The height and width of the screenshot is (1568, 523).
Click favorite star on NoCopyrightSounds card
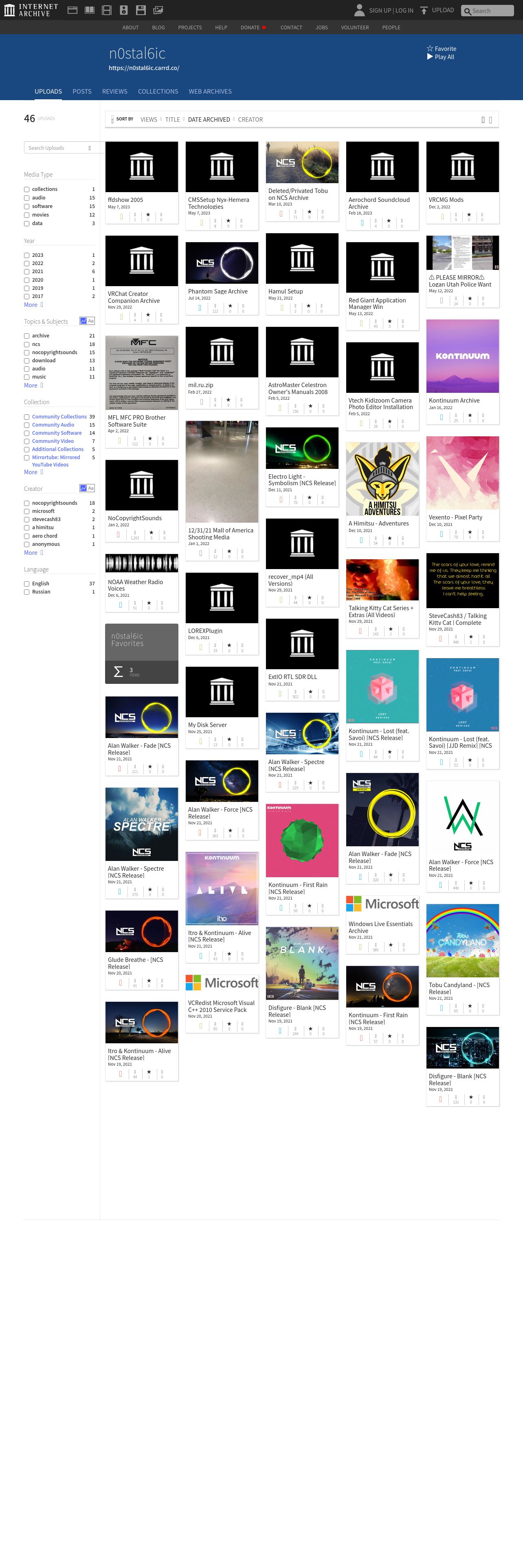(151, 533)
